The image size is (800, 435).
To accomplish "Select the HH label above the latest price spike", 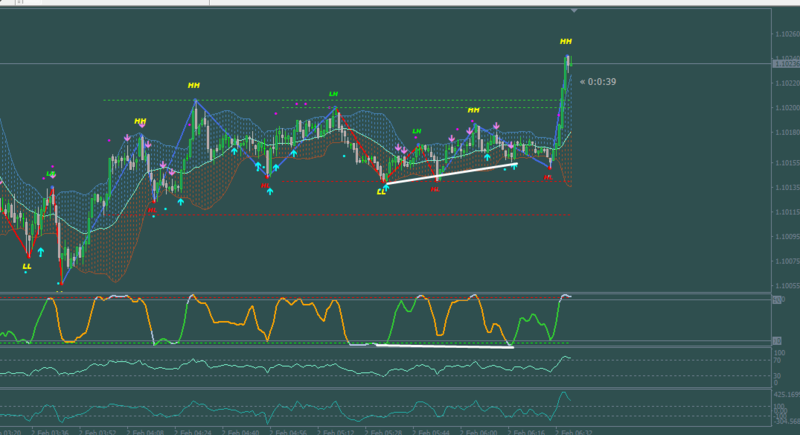I will click(565, 42).
